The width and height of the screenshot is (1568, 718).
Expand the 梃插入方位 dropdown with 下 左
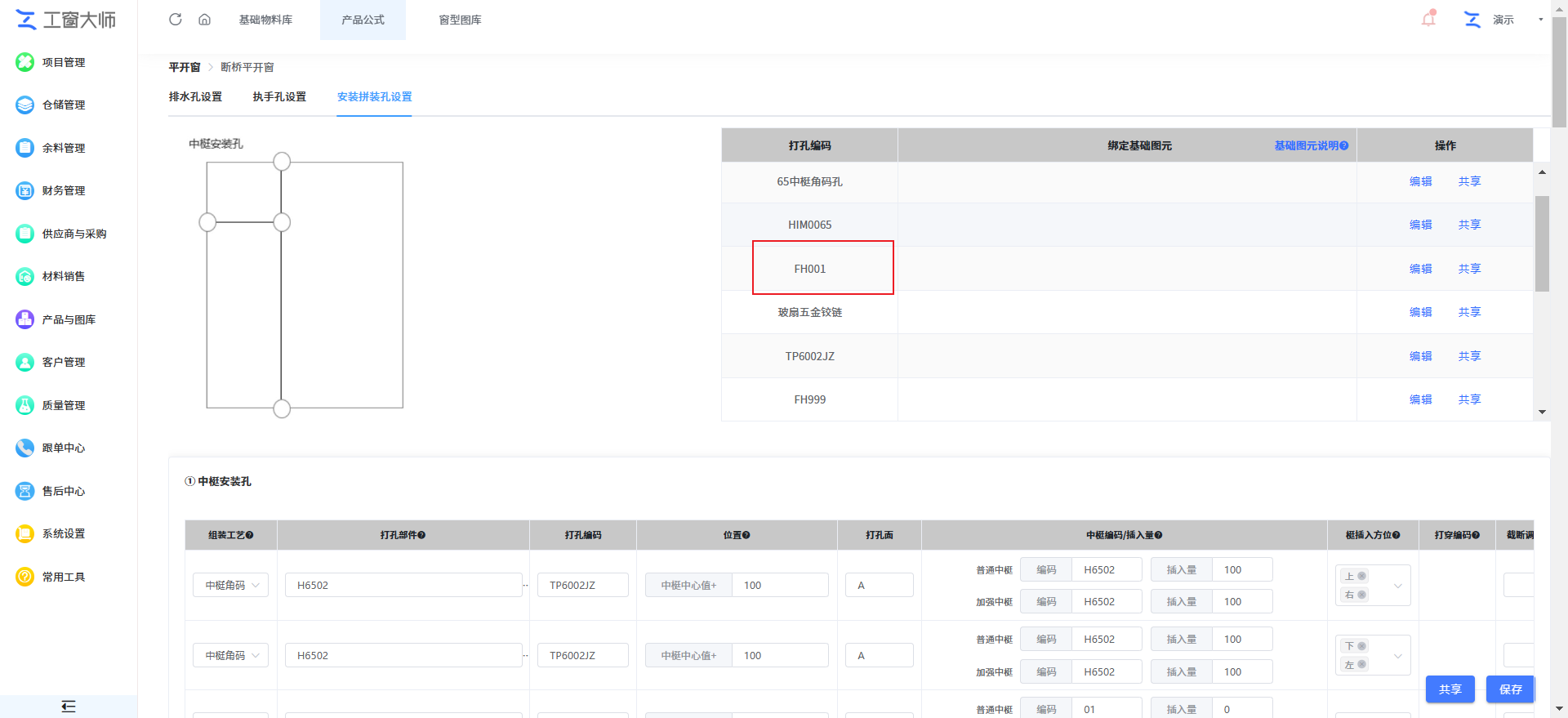pos(1397,656)
